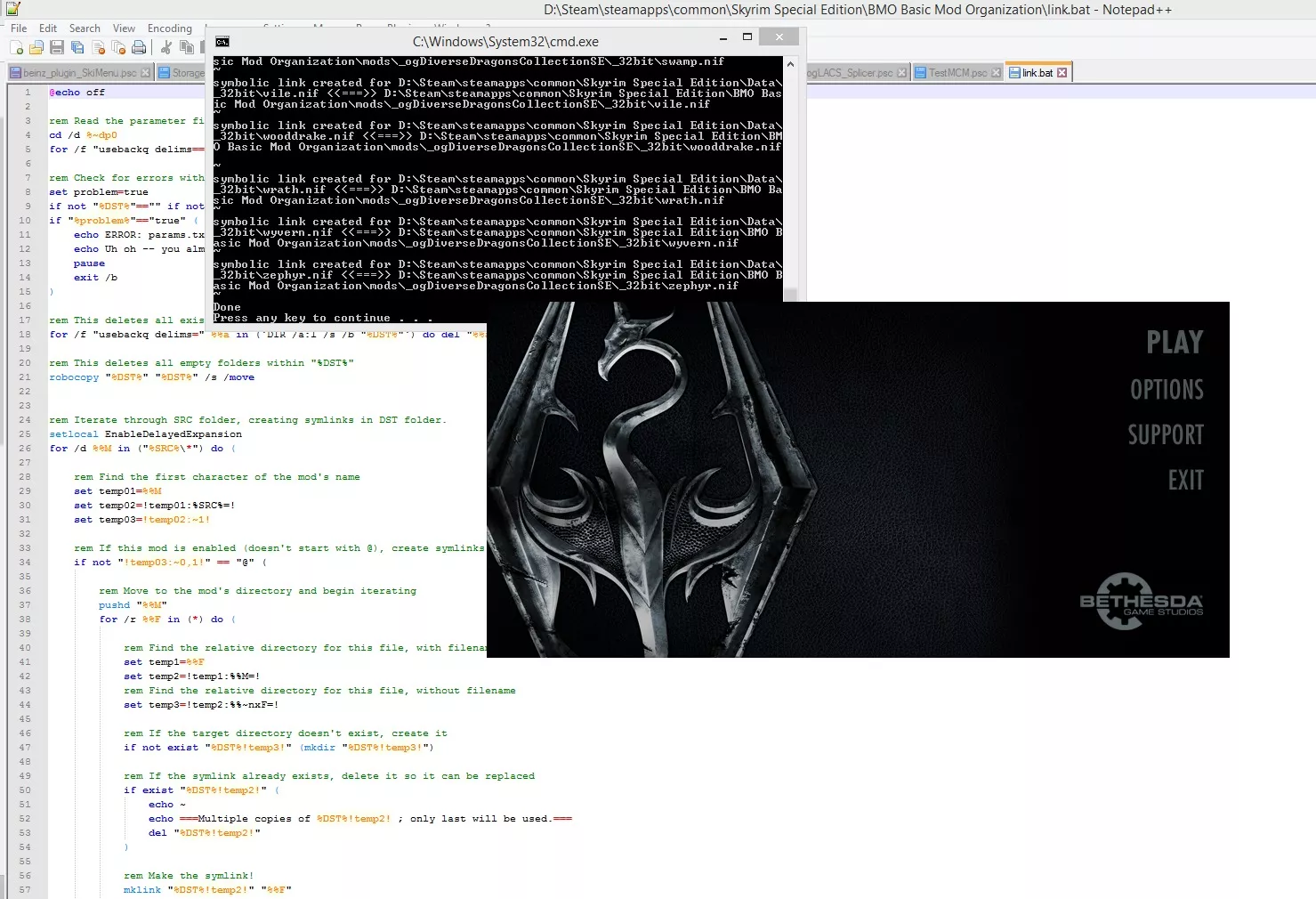
Task: Click the Print toolbar icon
Action: pyautogui.click(x=139, y=48)
